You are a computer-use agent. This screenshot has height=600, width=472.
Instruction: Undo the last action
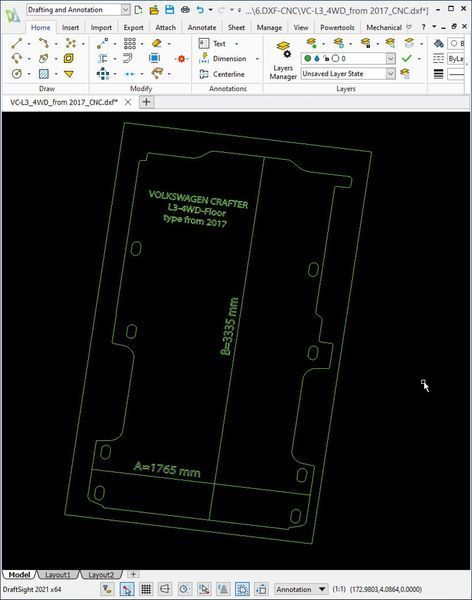200,10
